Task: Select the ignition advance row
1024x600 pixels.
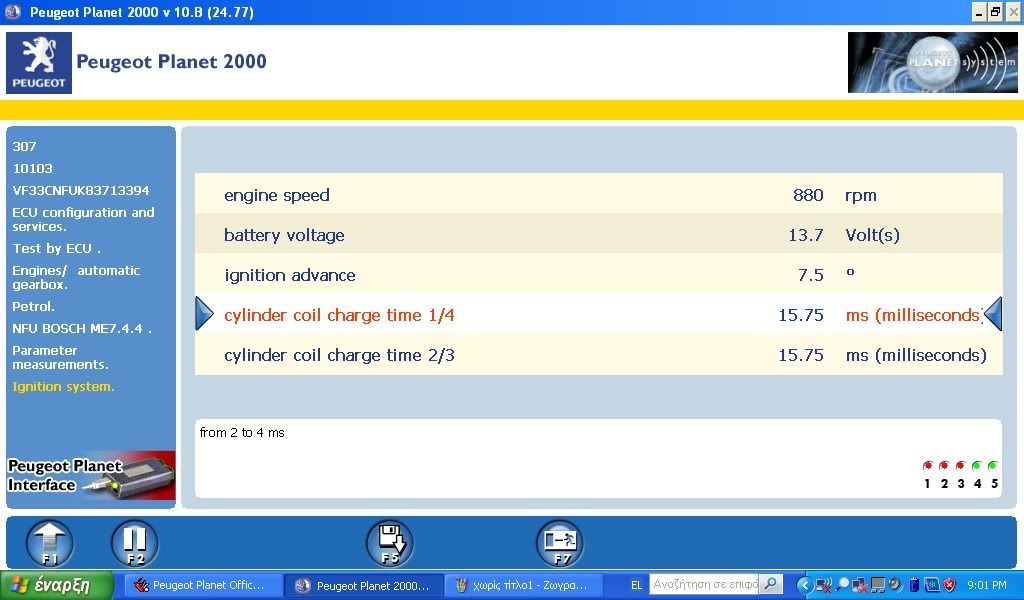Action: coord(598,274)
